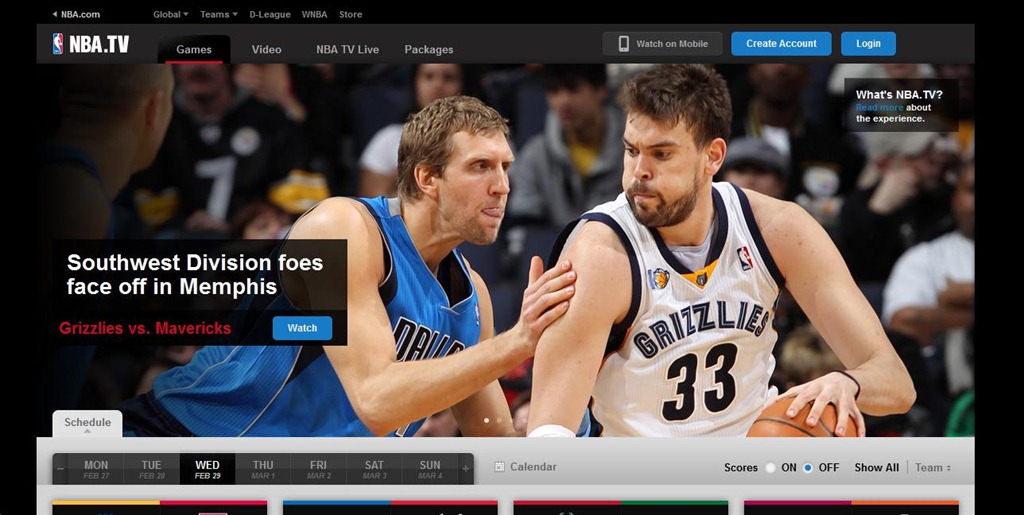Click the mobile phone icon in Watch on Mobile

click(624, 44)
